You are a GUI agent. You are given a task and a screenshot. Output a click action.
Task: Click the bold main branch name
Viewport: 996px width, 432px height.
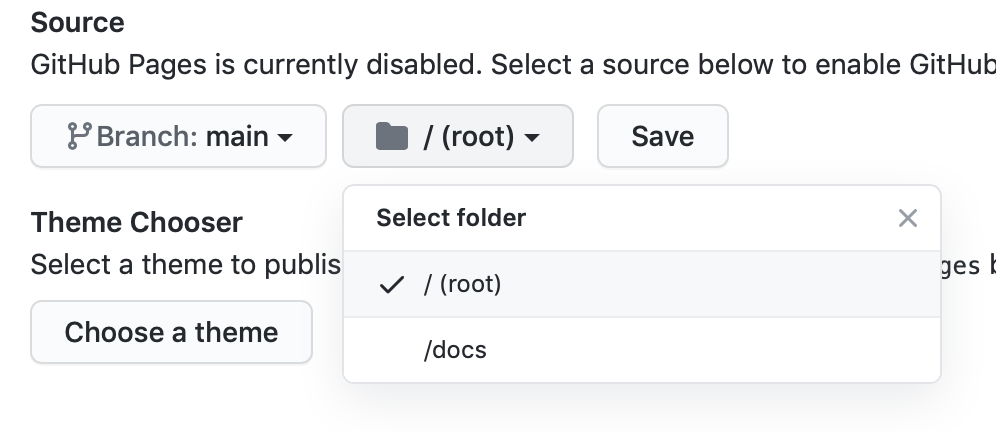[x=237, y=137]
